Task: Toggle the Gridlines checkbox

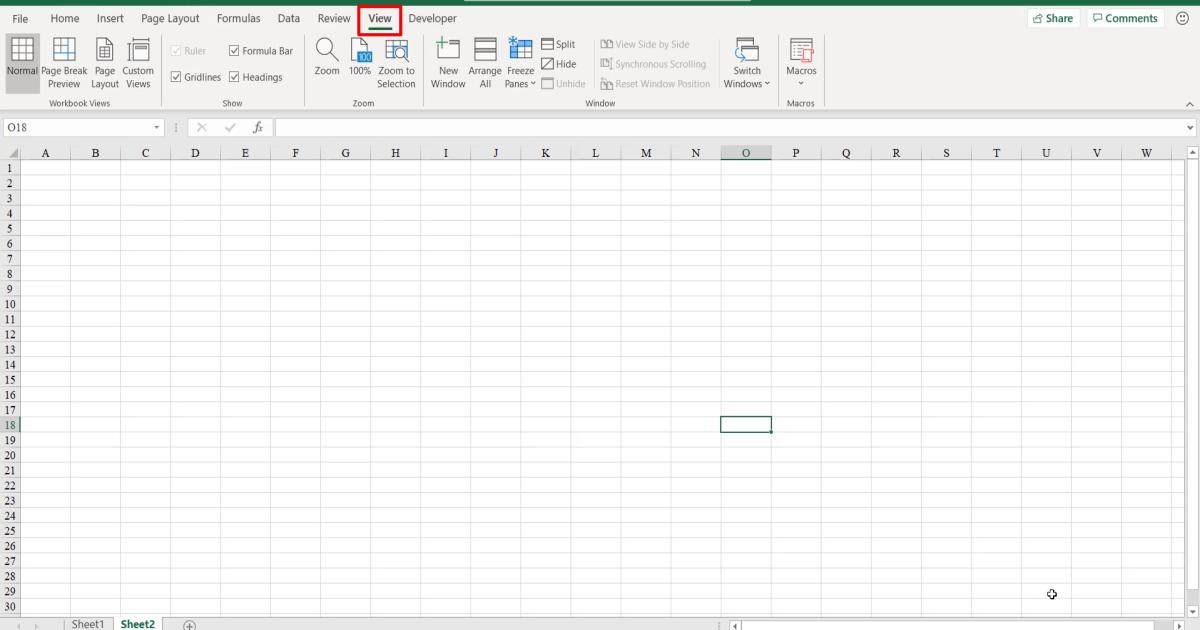Action: (177, 77)
